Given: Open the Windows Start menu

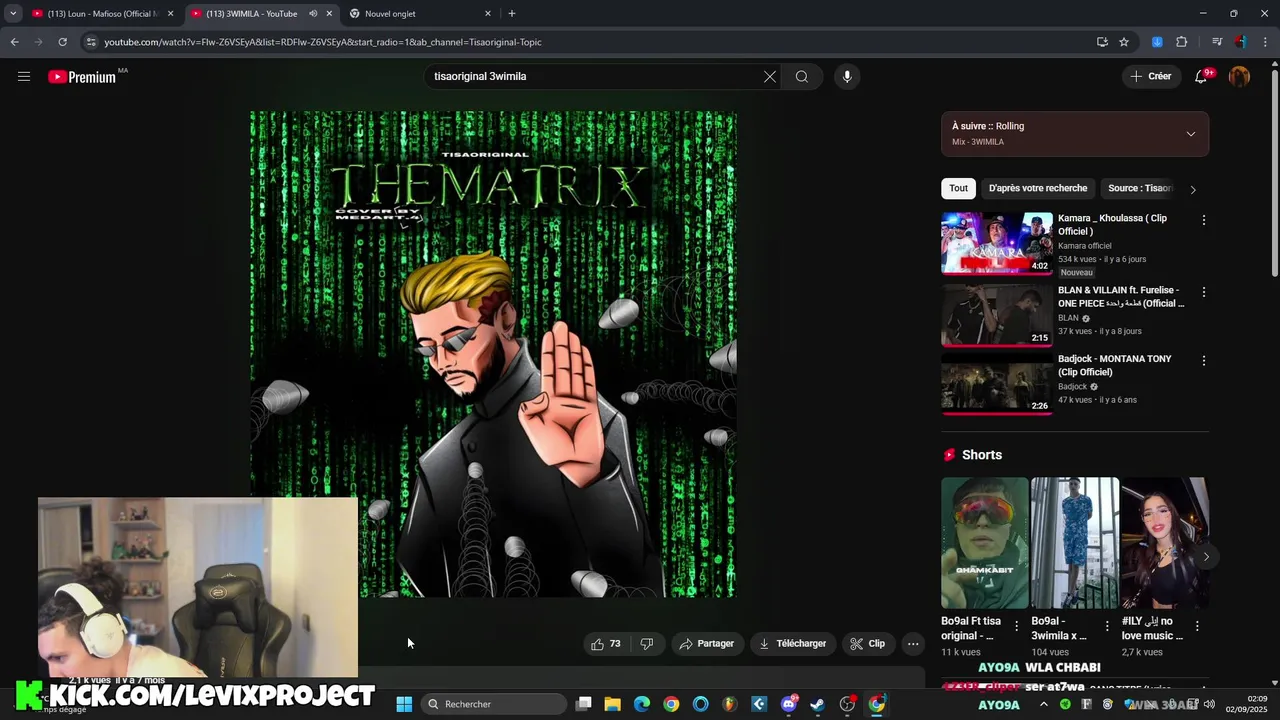Looking at the screenshot, I should click(404, 704).
